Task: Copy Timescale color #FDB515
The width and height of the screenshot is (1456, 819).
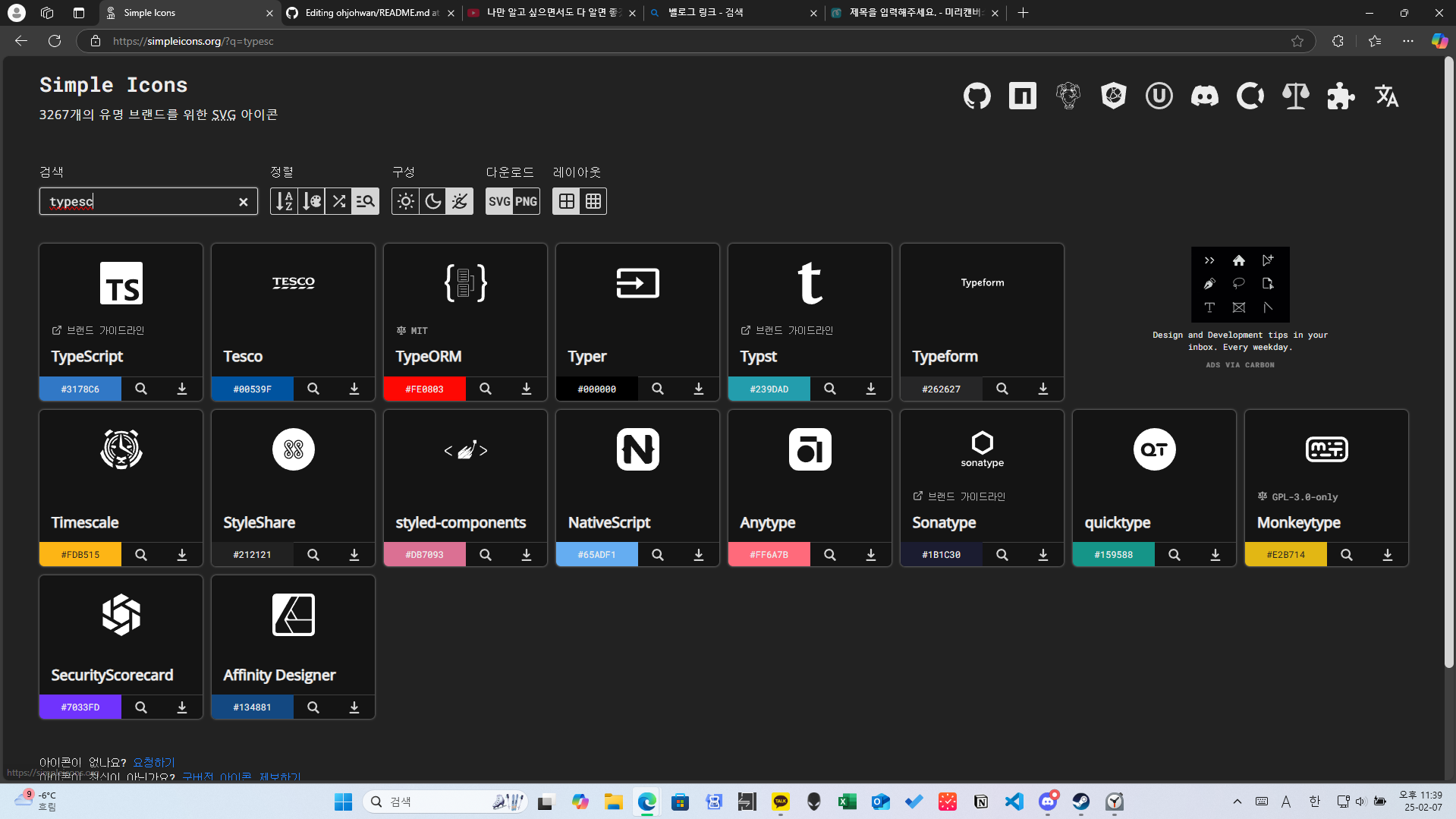Action: point(80,555)
